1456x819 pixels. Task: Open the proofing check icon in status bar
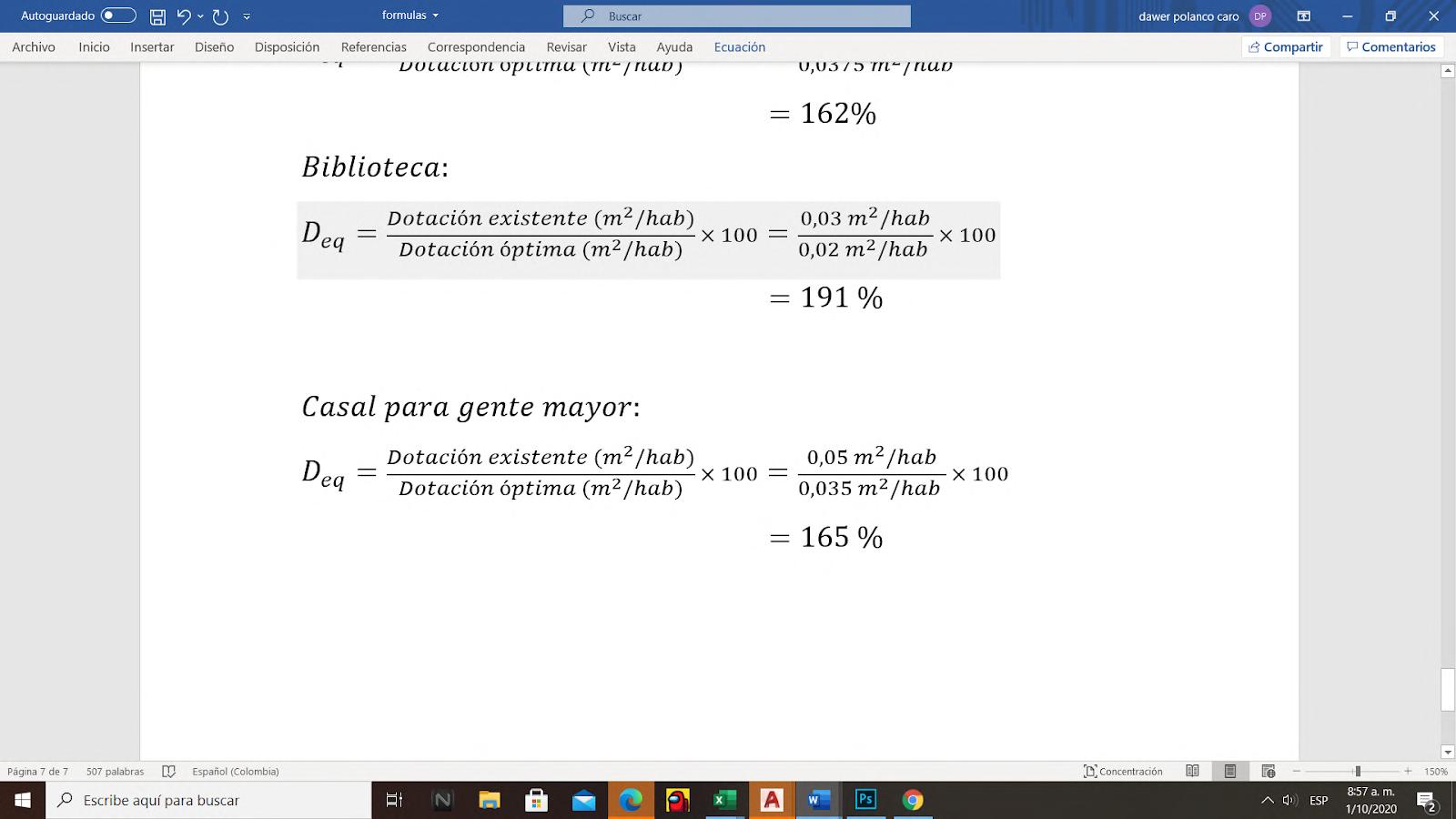(168, 772)
